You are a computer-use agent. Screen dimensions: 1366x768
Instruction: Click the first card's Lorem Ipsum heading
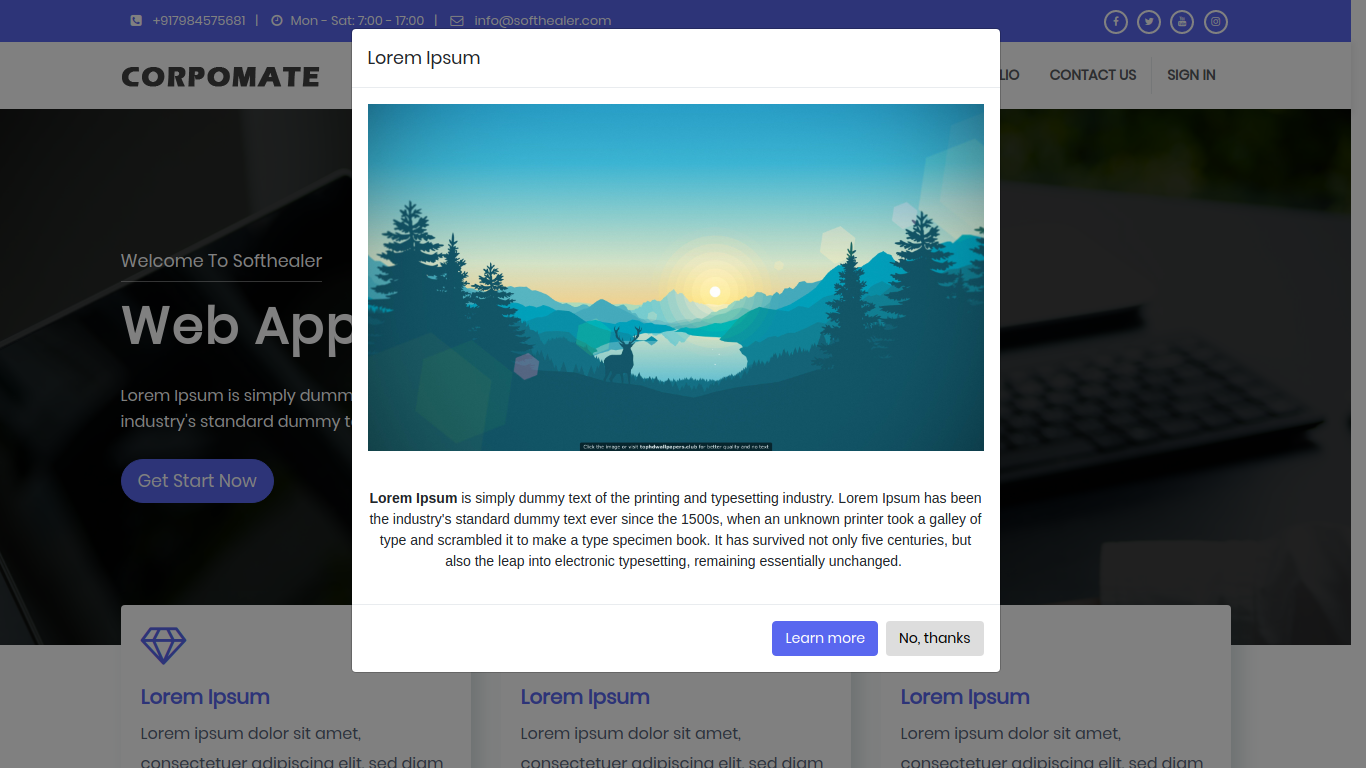click(205, 697)
